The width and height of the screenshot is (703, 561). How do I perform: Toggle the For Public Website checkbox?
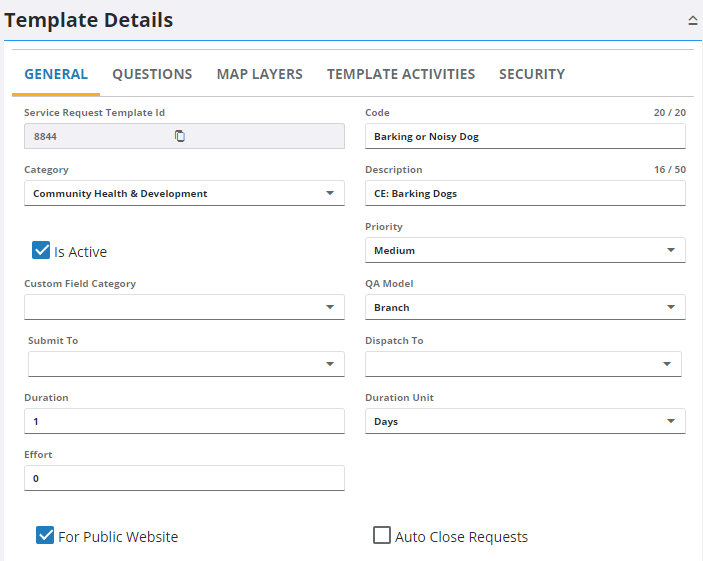coord(45,536)
